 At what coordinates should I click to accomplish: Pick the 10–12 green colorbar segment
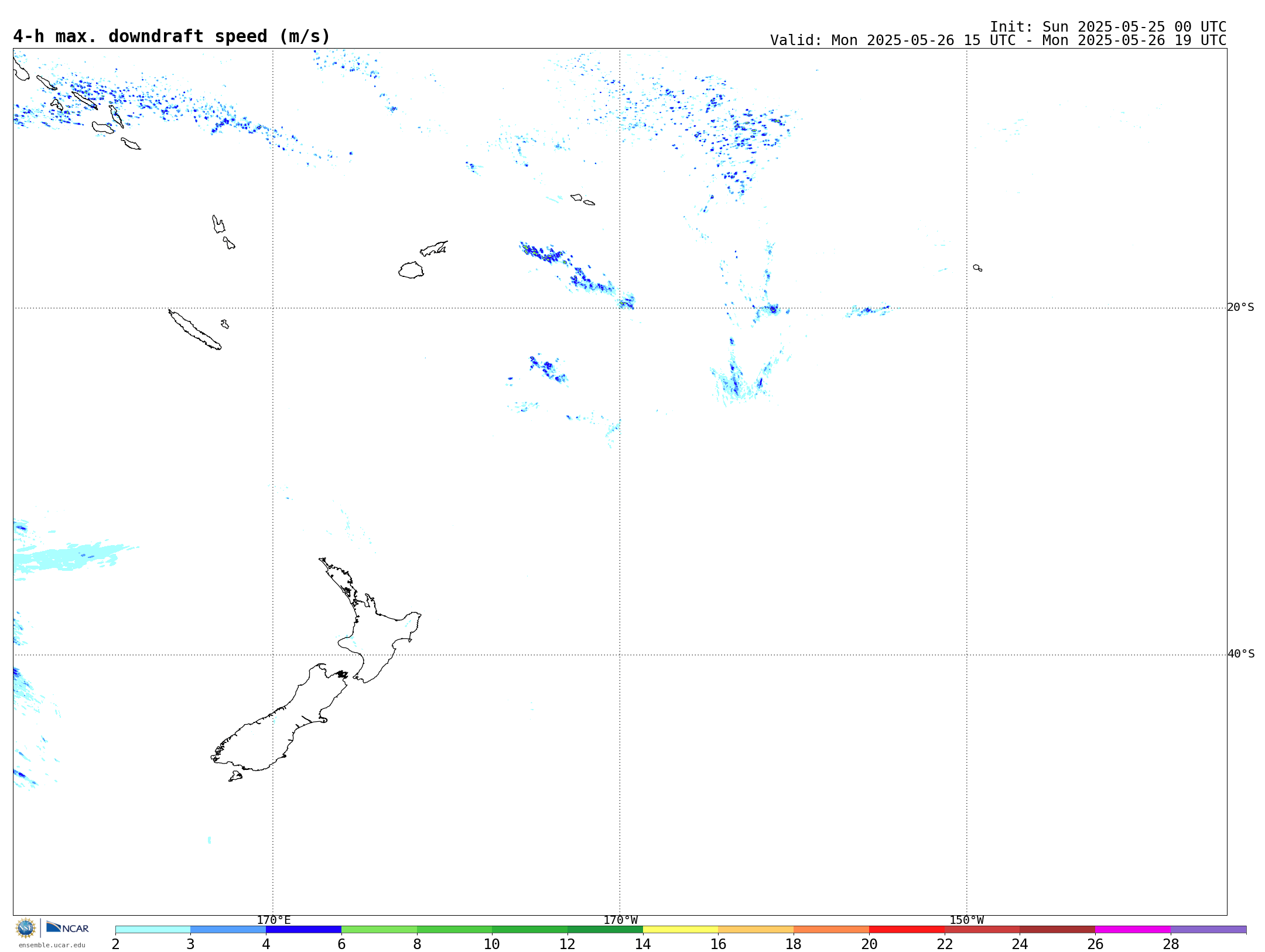click(x=529, y=930)
